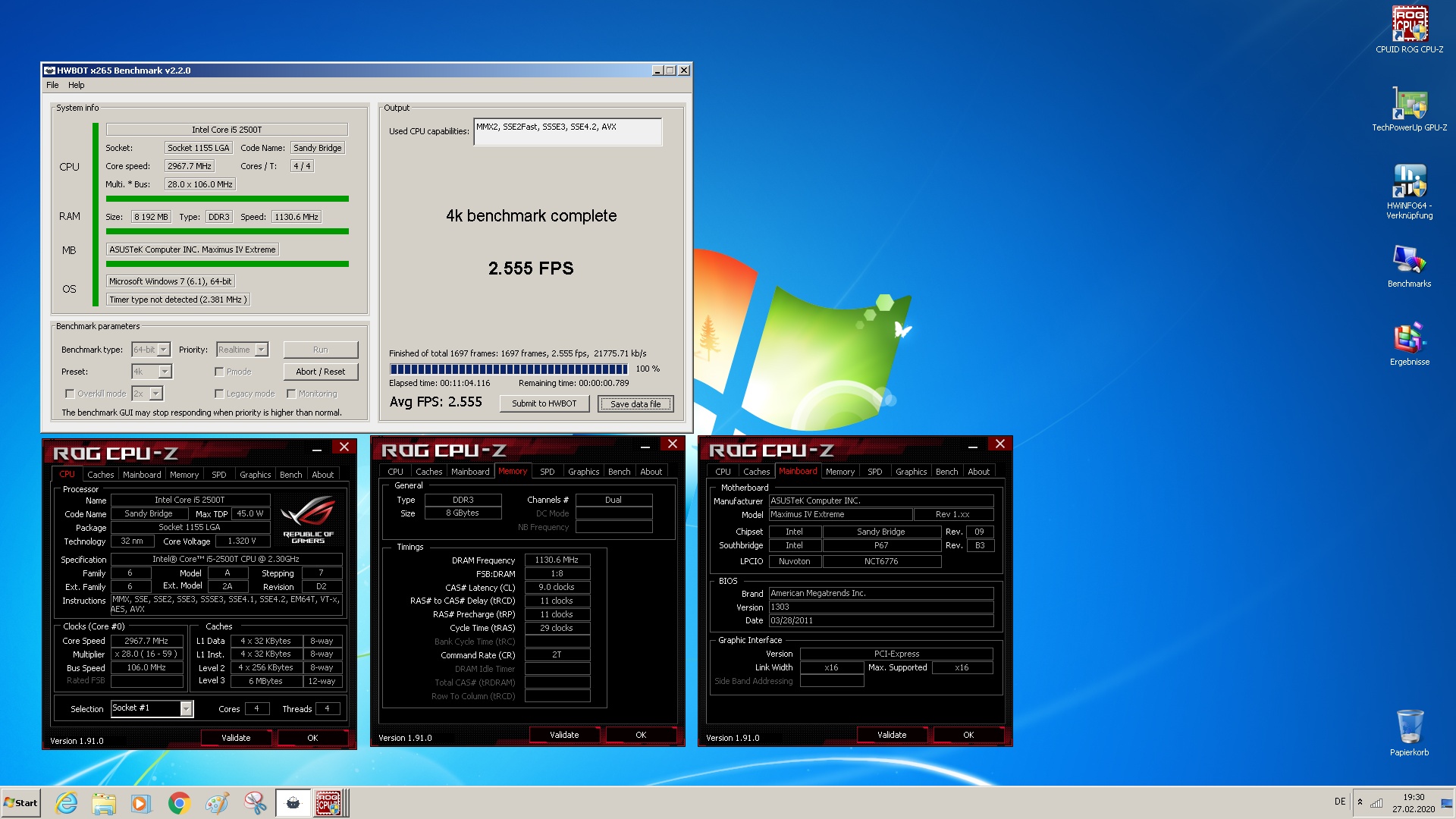
Task: Click the DRAM Frequency 1130.6 MHz field
Action: pos(557,560)
